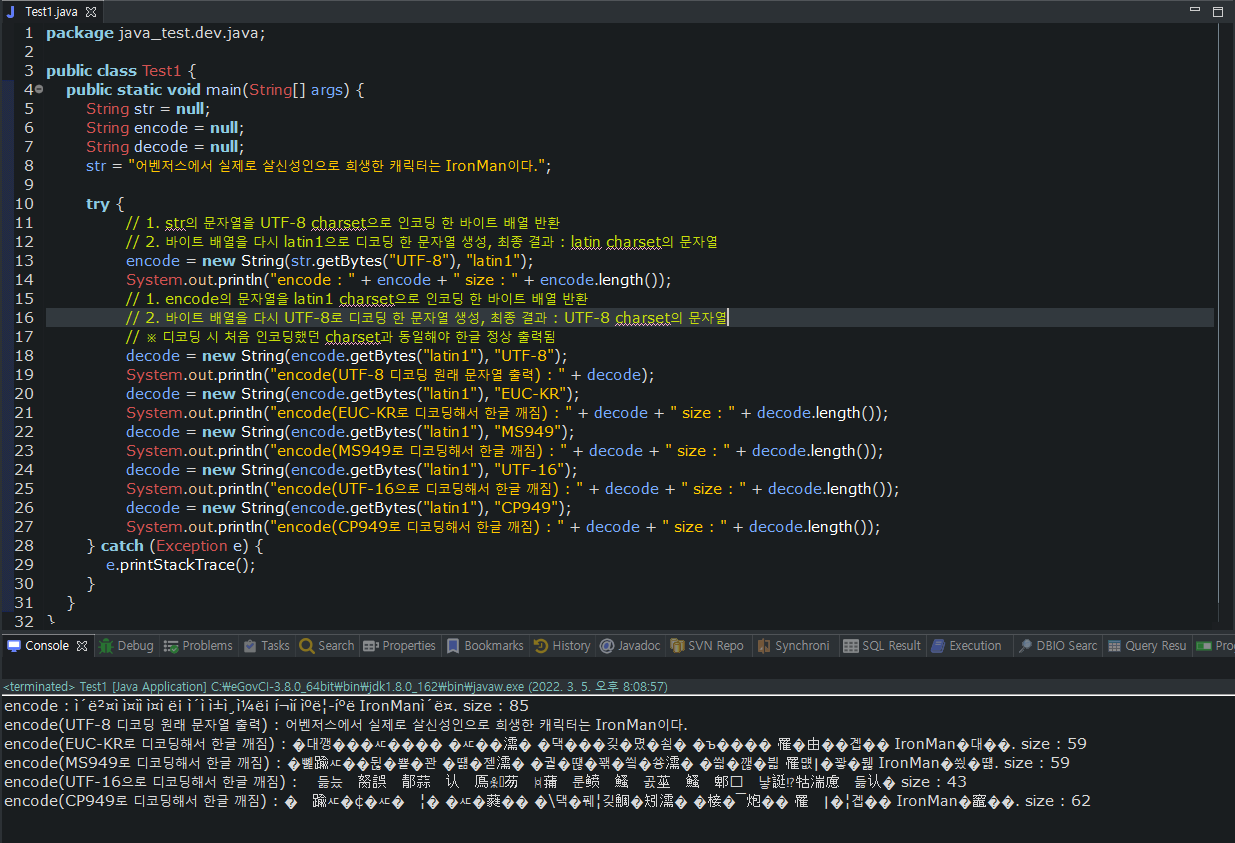Click console UTF-8 decoded original string output
1235x843 pixels.
346,725
